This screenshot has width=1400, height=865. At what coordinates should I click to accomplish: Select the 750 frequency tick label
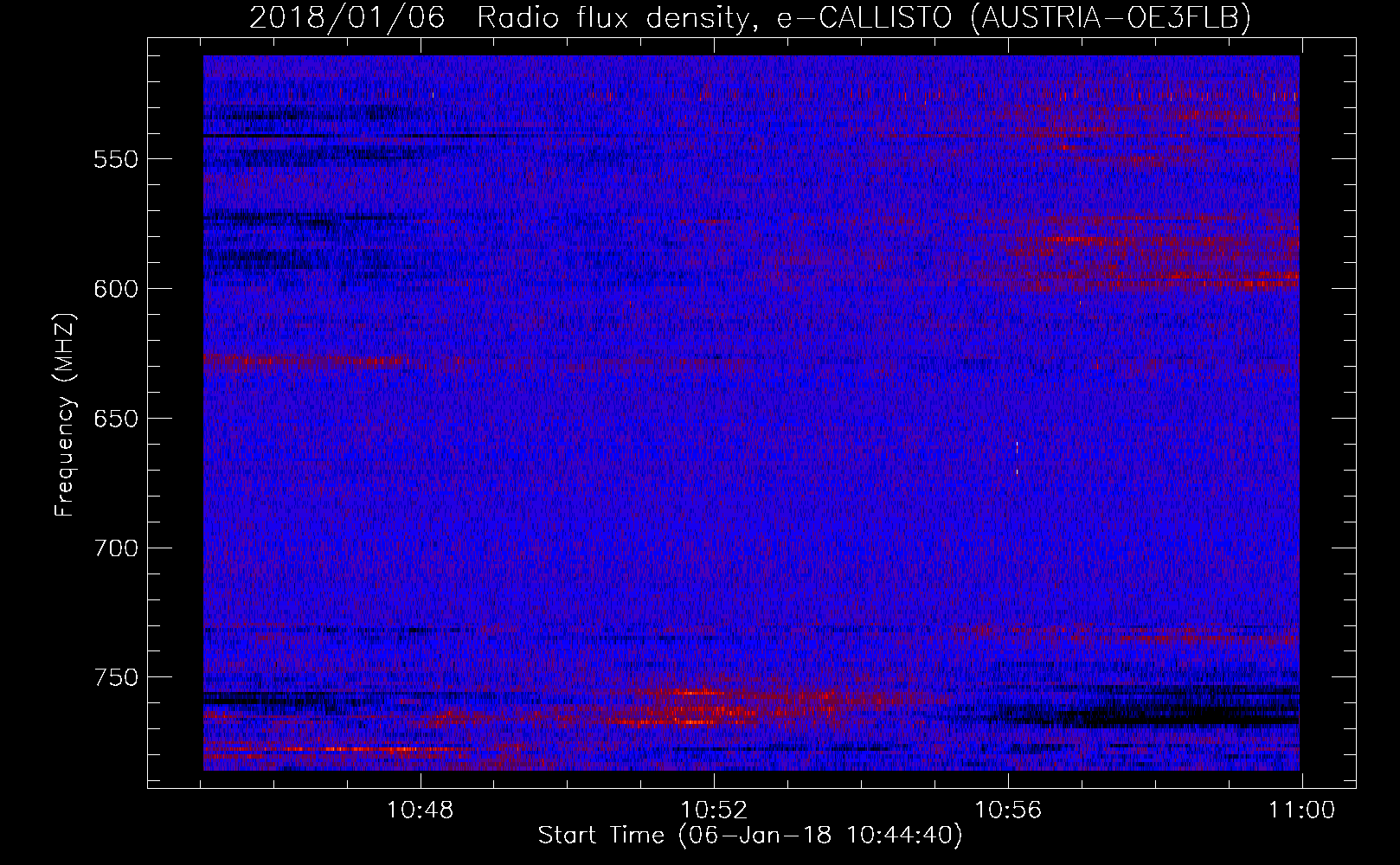click(116, 677)
